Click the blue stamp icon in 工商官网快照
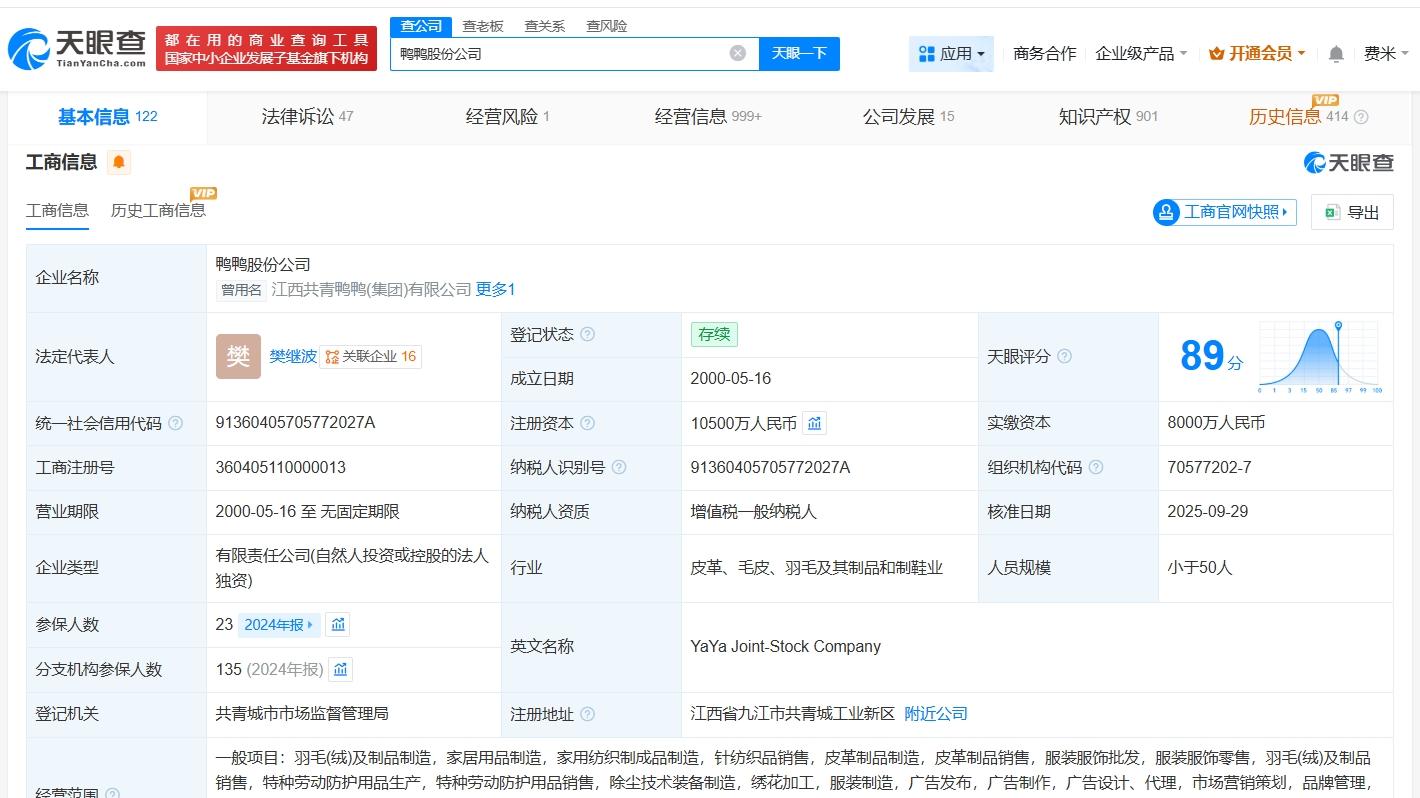The image size is (1420, 798). click(1165, 212)
